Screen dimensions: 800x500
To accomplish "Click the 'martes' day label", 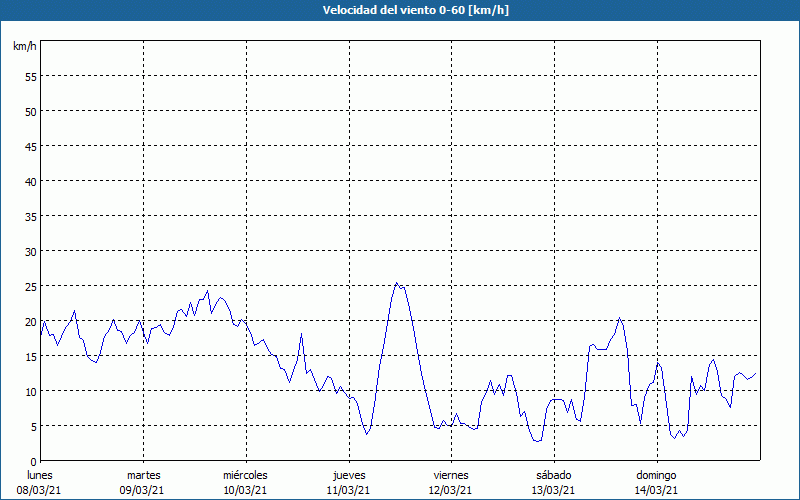I will [x=144, y=475].
